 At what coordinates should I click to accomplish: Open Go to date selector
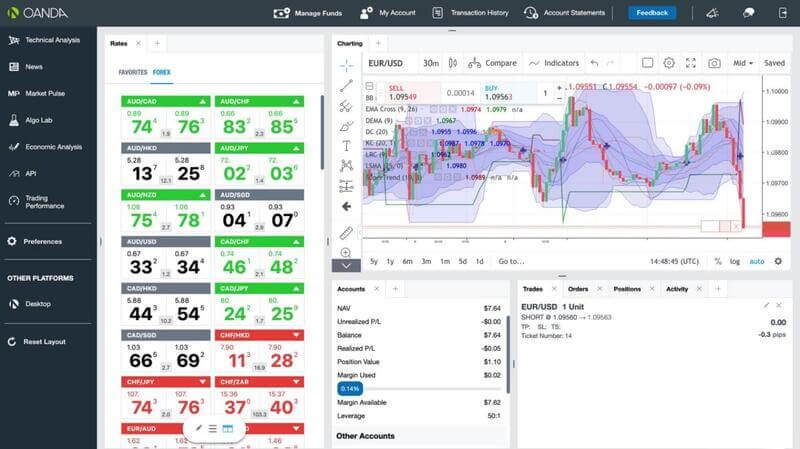(x=511, y=261)
